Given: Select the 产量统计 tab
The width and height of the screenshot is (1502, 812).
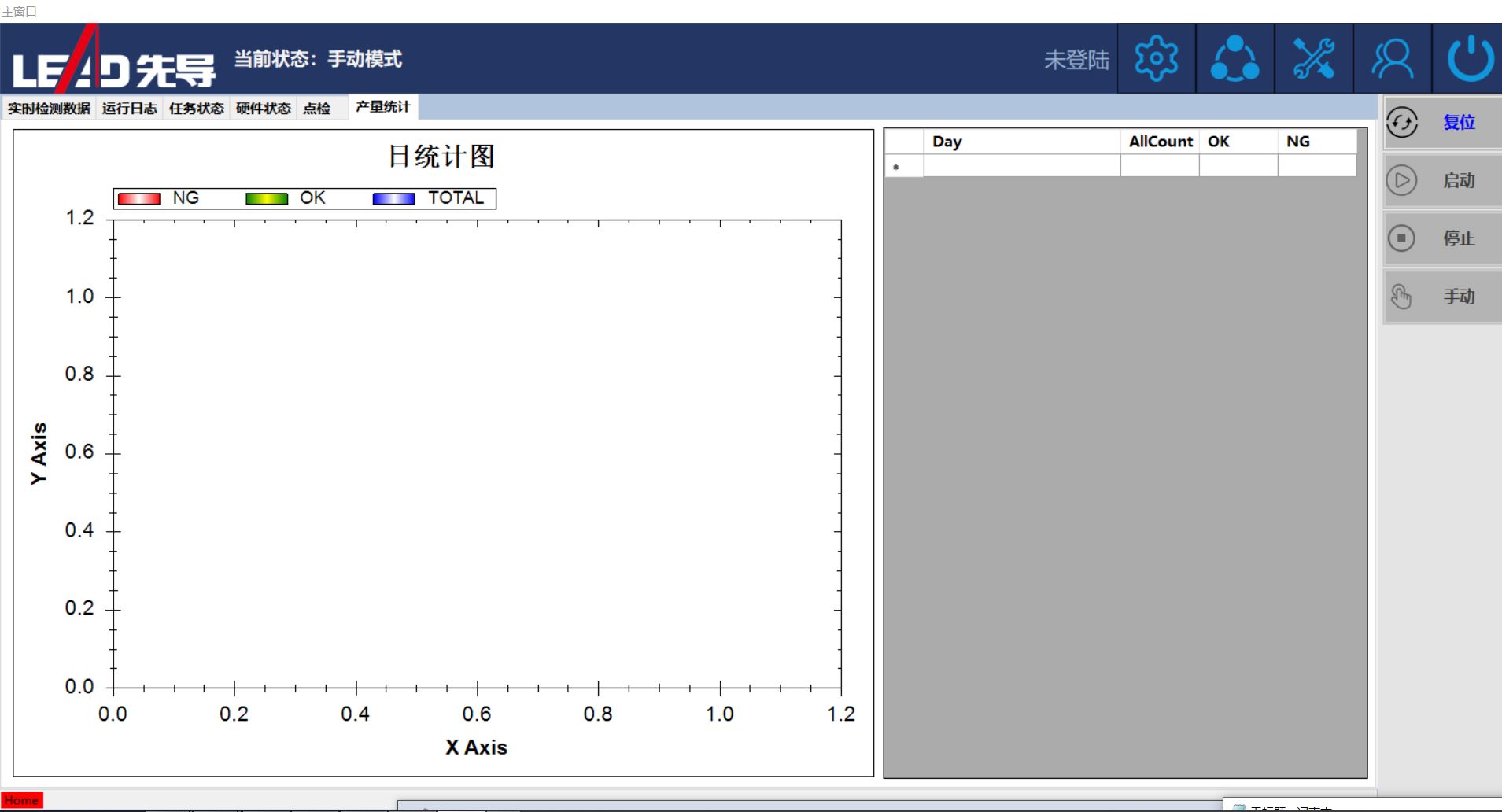Looking at the screenshot, I should (383, 107).
